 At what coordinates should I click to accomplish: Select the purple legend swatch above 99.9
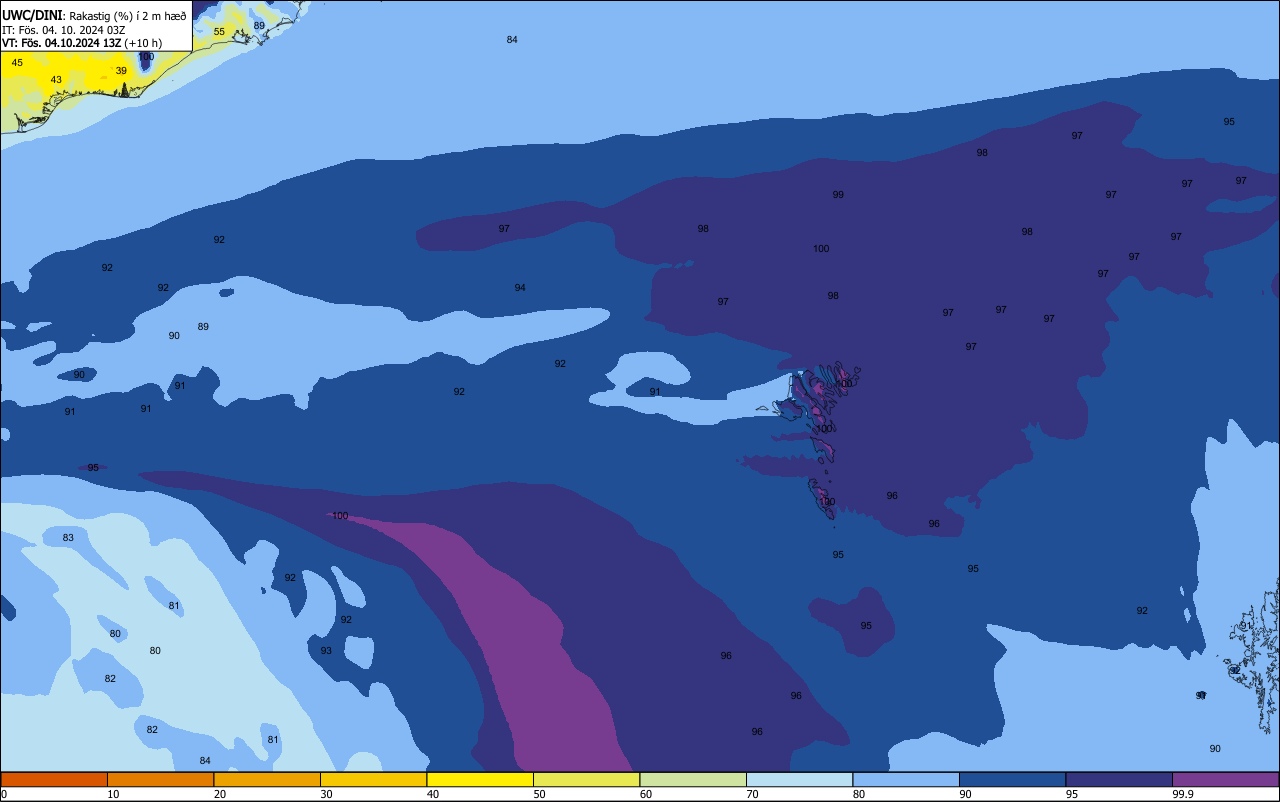pyautogui.click(x=1226, y=779)
